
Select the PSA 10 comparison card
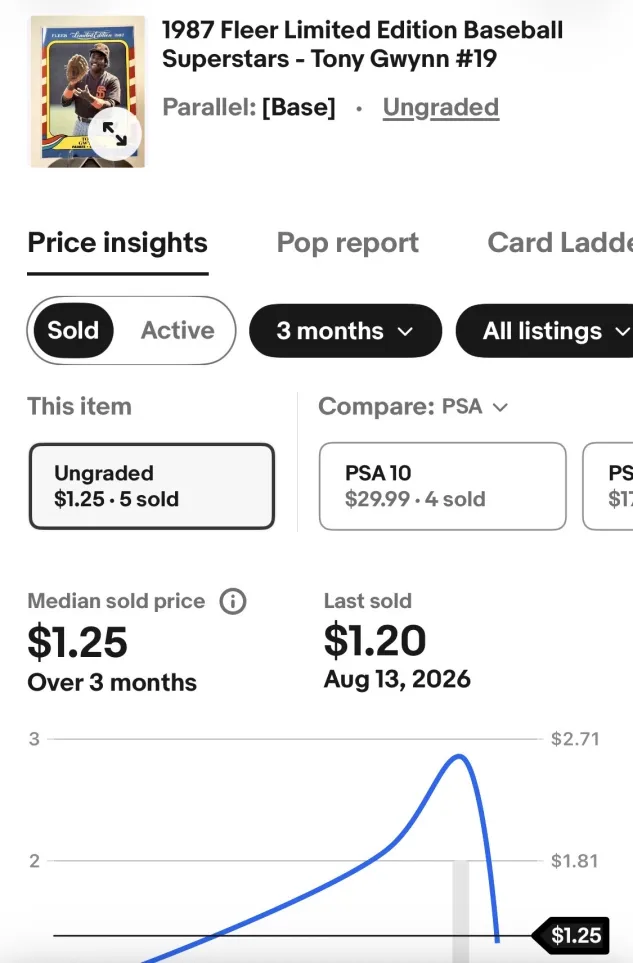coord(442,486)
